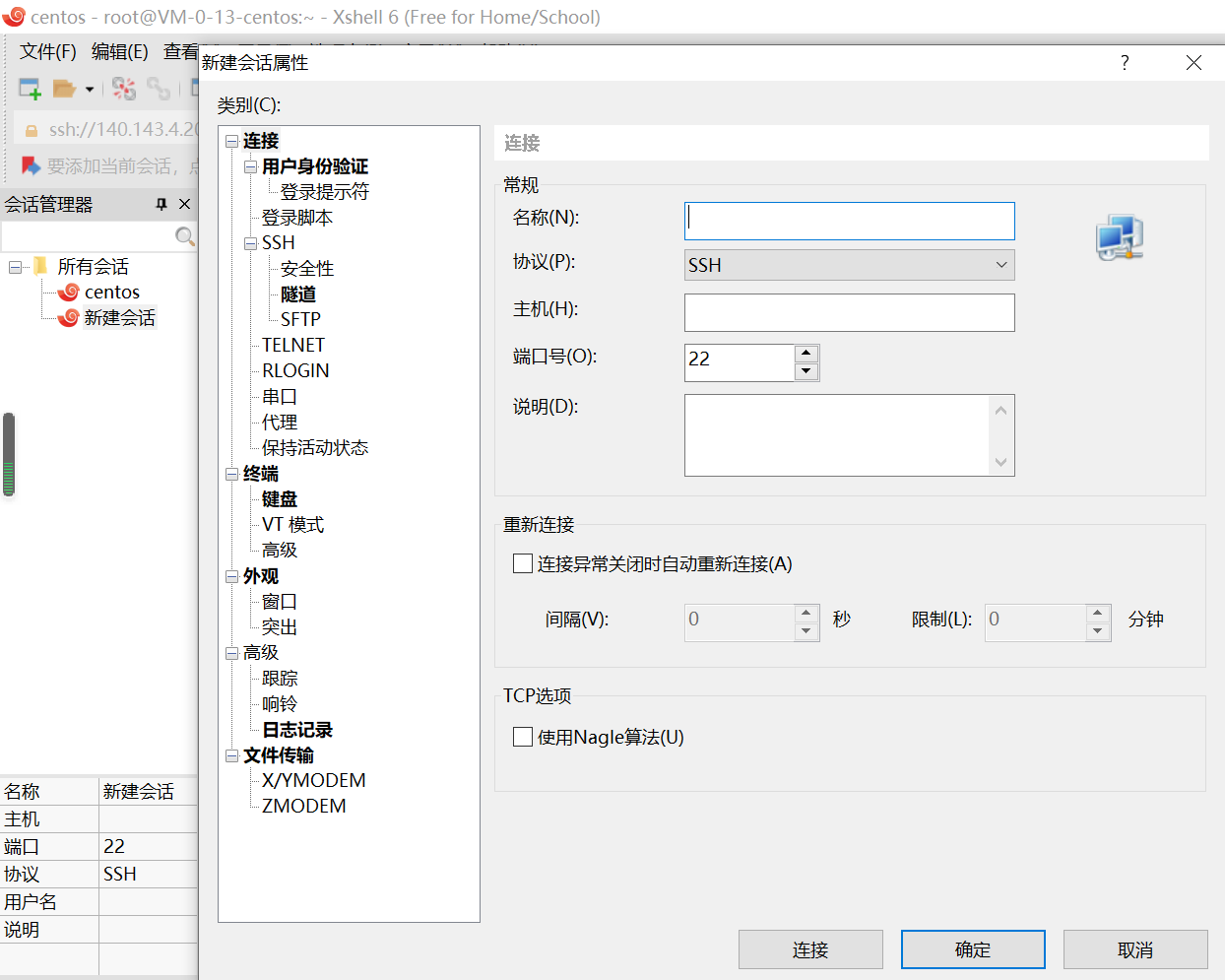The image size is (1225, 980).
Task: Collapse the 用户身份验证 node
Action: click(250, 166)
